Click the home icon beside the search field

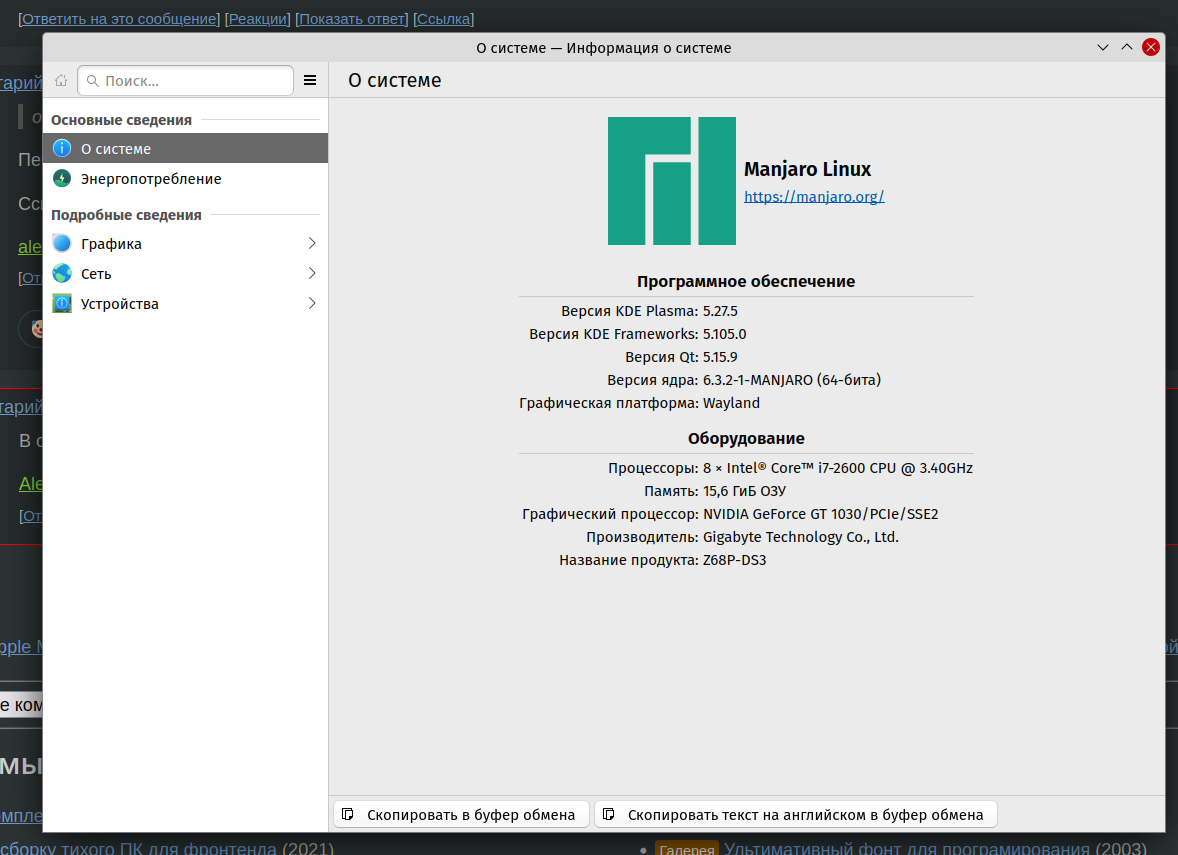tap(61, 80)
